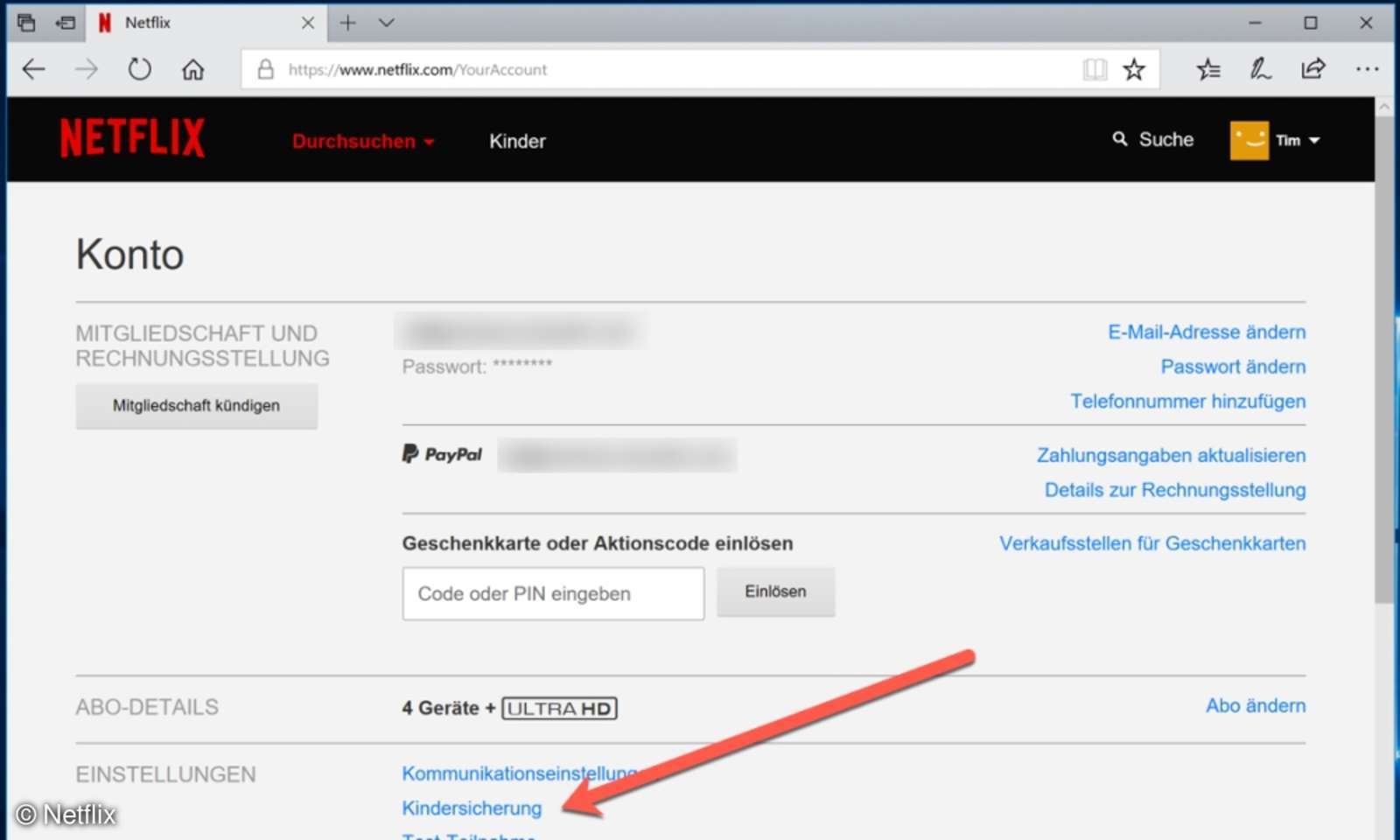Enable reading view icon in address bar
1400x840 pixels.
[x=1095, y=68]
